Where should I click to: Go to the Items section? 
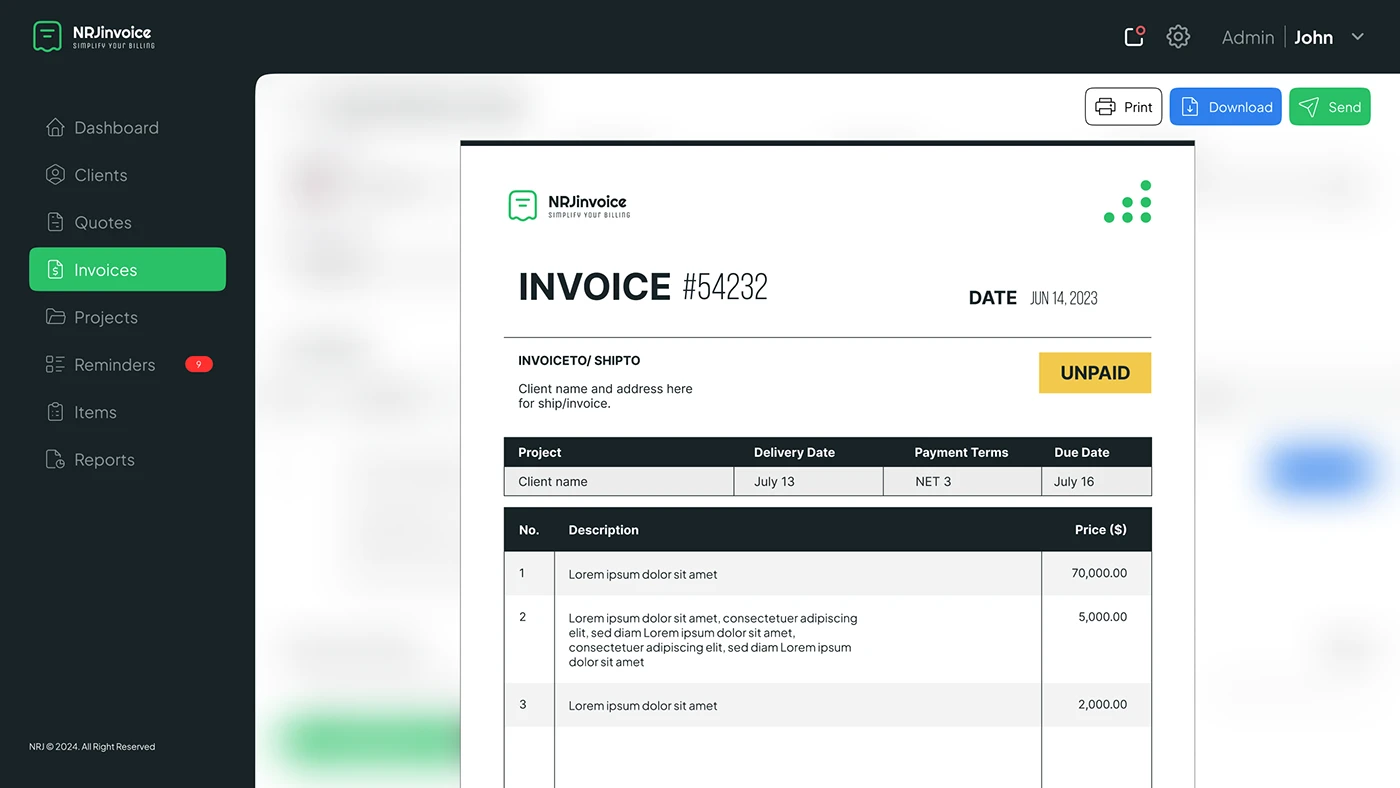127,412
